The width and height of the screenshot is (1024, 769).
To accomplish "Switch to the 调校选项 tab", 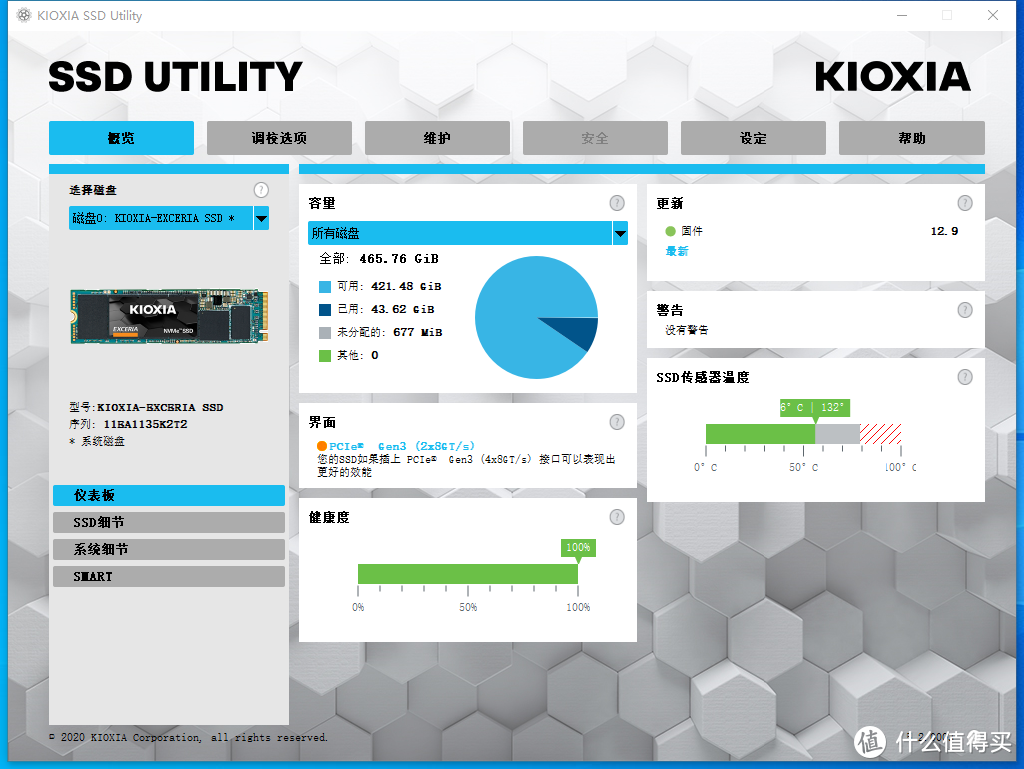I will (279, 138).
